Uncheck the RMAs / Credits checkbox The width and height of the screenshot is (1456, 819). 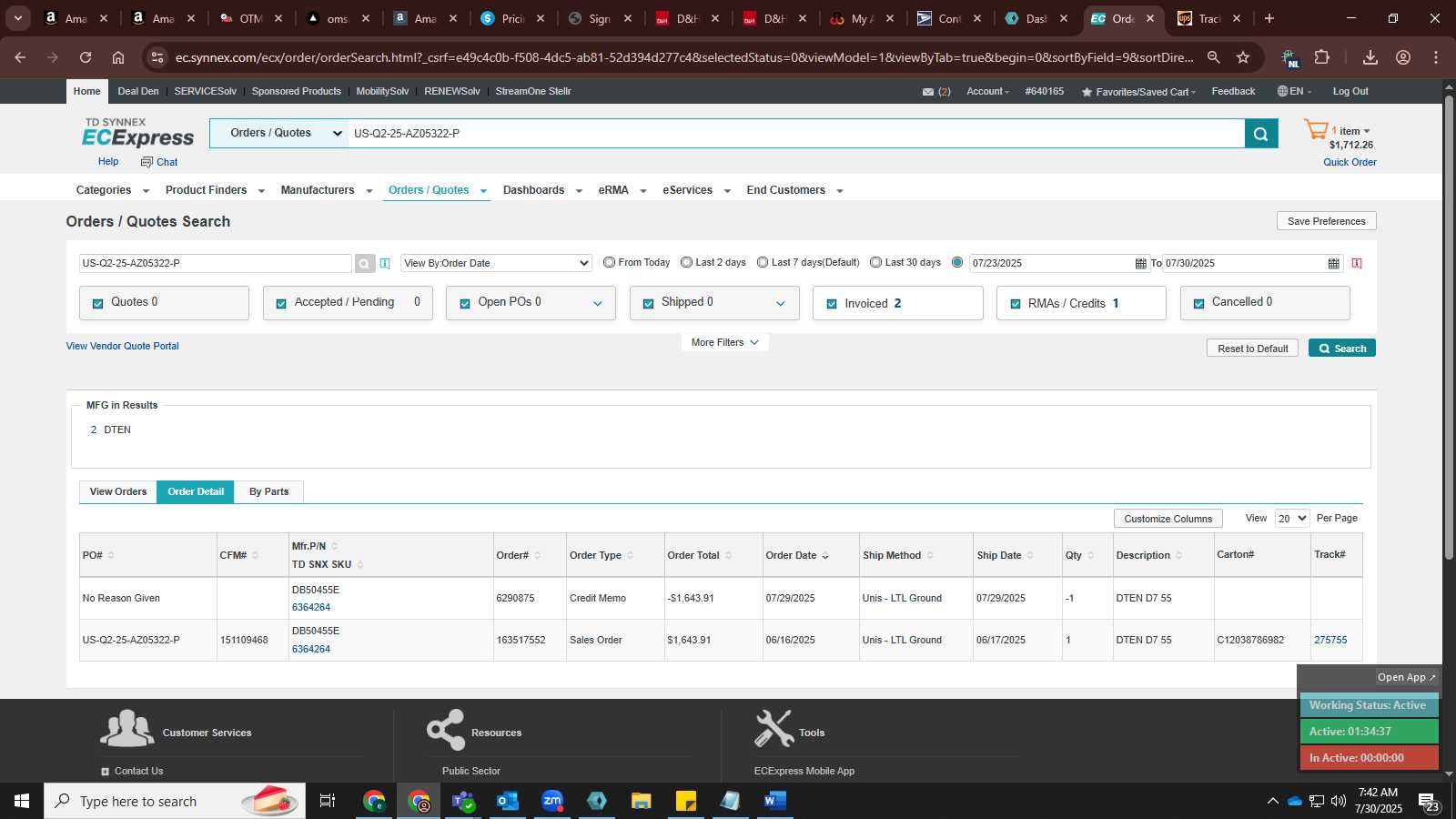(1016, 304)
